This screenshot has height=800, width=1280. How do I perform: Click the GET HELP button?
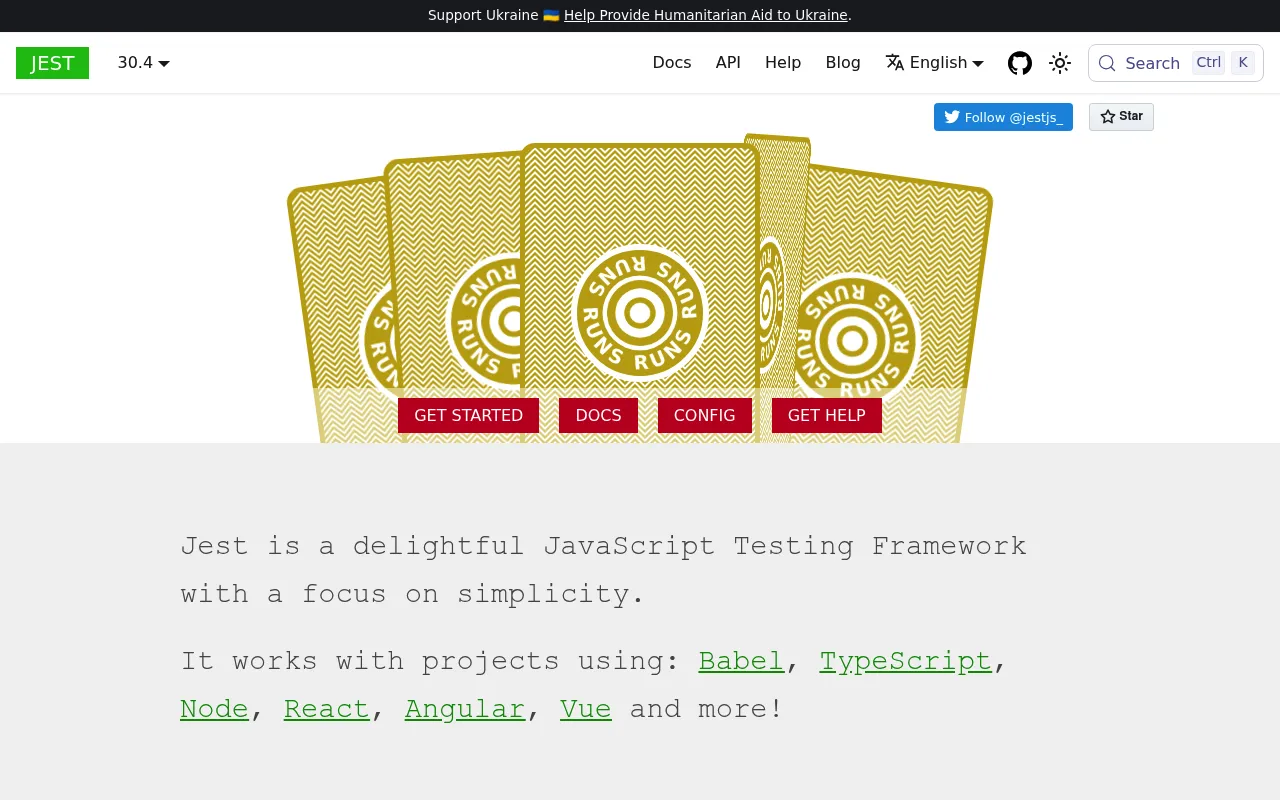click(826, 415)
